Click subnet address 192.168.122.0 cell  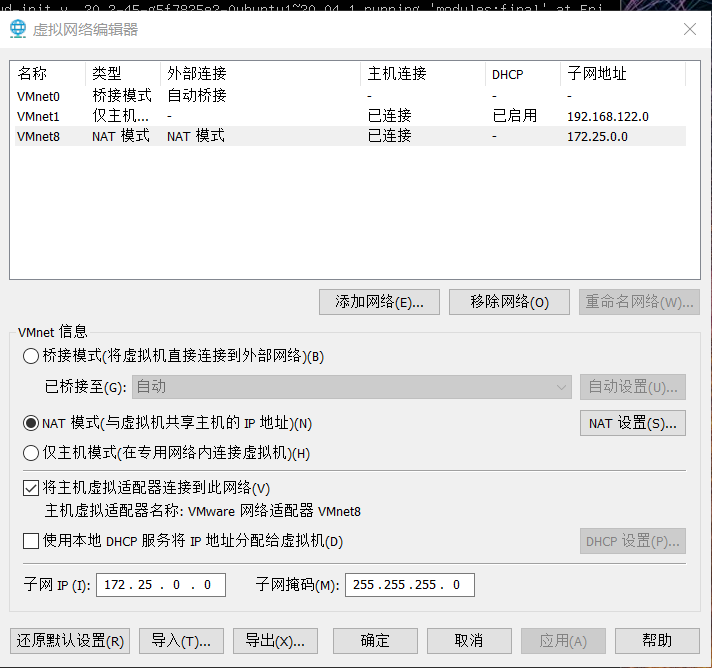608,117
